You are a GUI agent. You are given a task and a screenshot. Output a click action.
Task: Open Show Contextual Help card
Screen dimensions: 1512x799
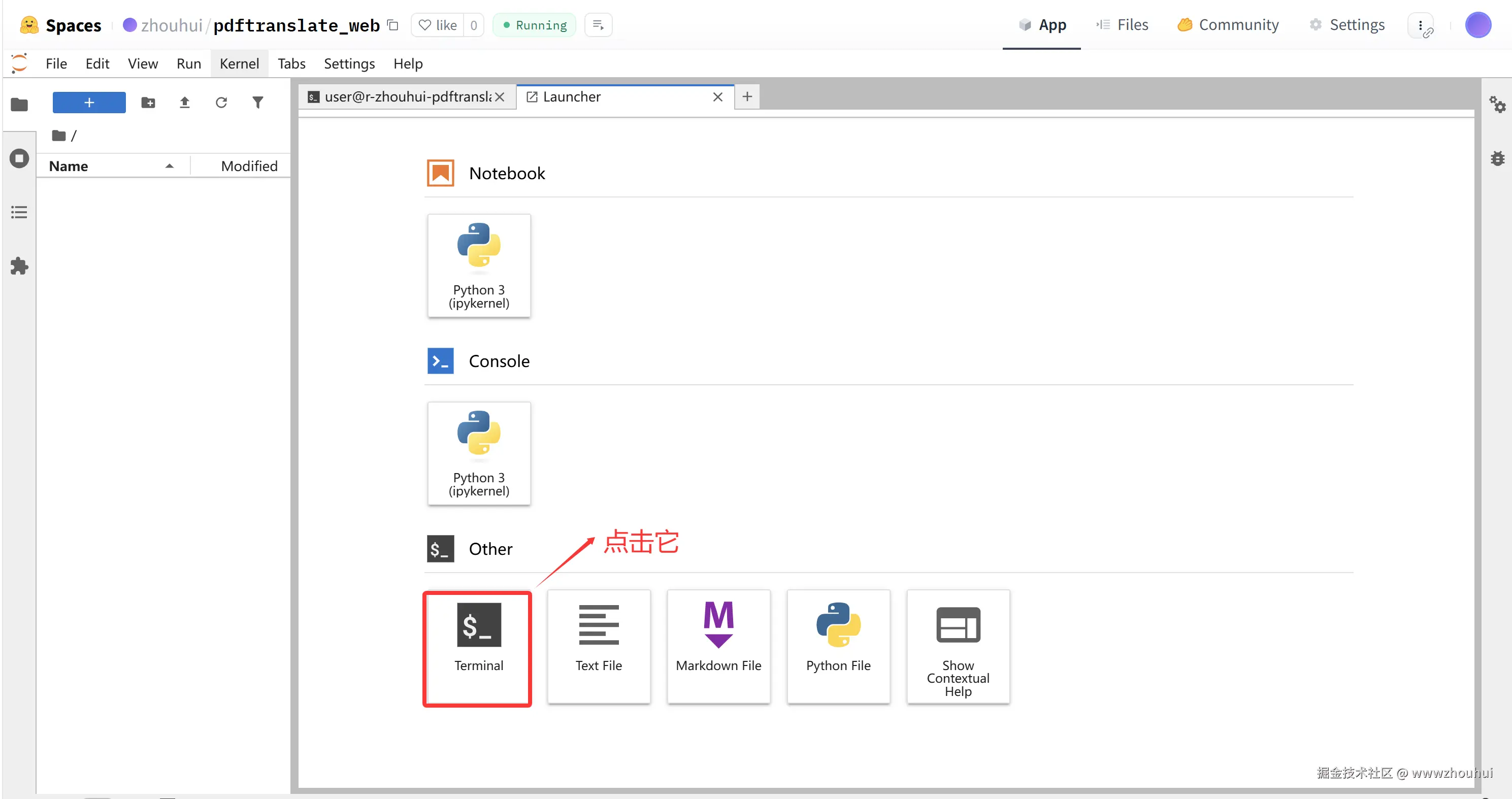958,648
